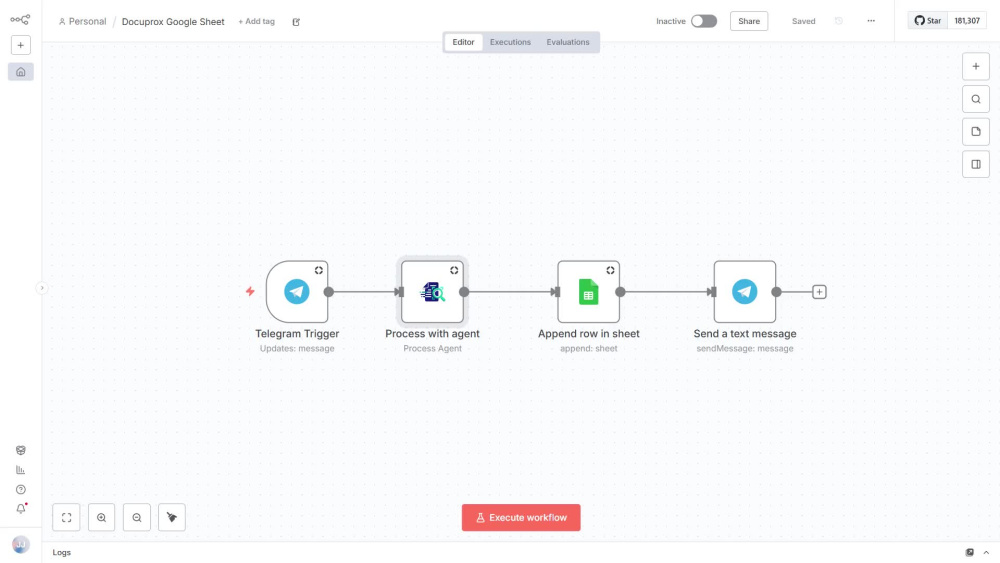Open the Home overview icon
The image size is (1000, 563).
click(20, 72)
